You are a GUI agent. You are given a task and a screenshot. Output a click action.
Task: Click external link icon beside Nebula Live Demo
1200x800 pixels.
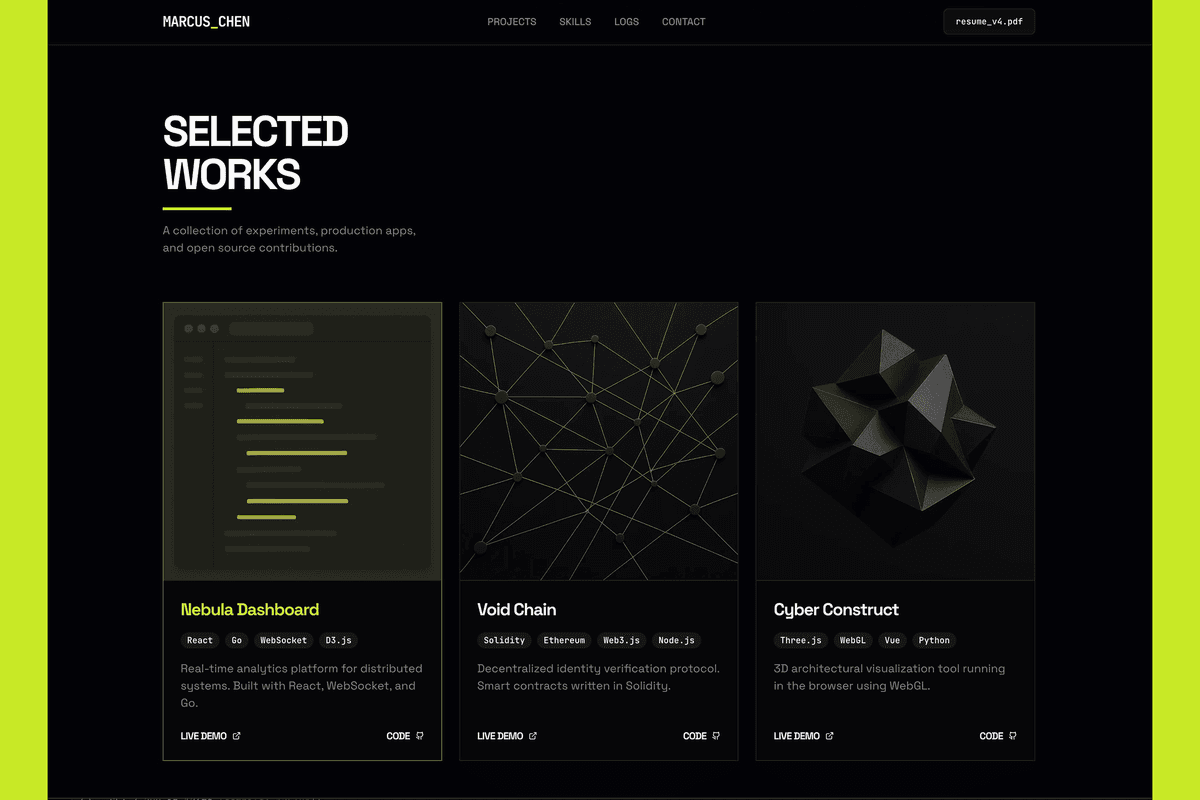[237, 736]
